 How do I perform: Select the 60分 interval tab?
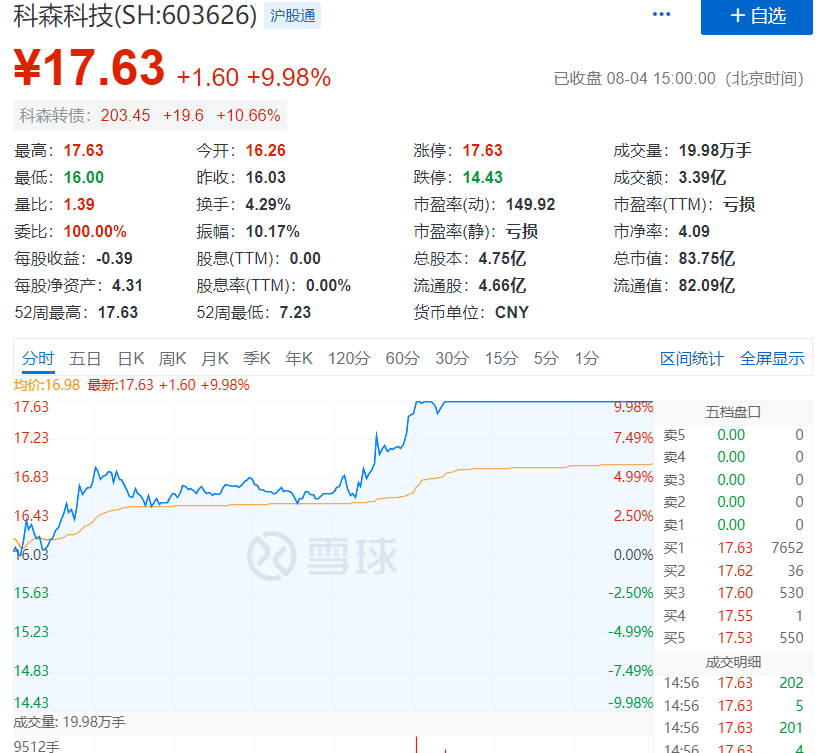pyautogui.click(x=402, y=358)
